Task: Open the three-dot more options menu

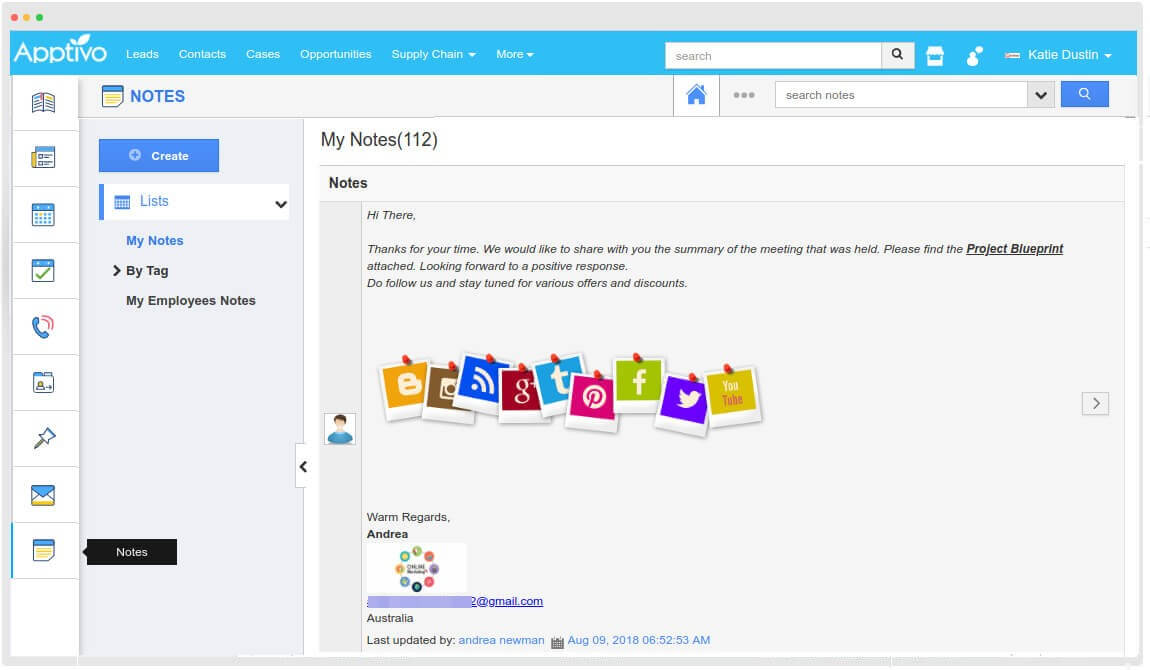Action: (x=744, y=95)
